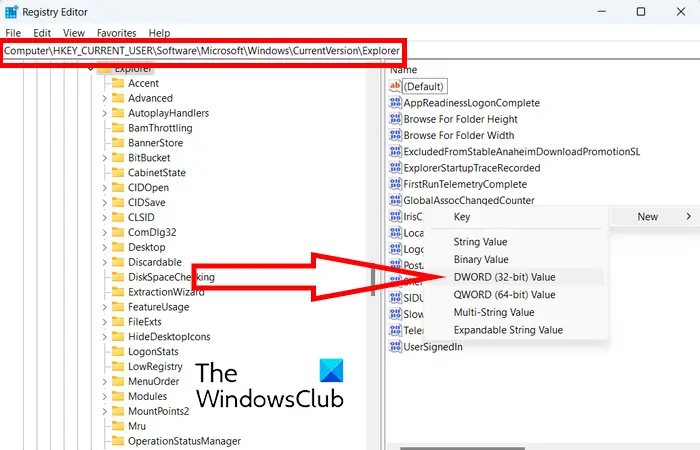Expand the AutoplayHandlers key
Viewport: 700px width, 450px height.
pyautogui.click(x=104, y=113)
